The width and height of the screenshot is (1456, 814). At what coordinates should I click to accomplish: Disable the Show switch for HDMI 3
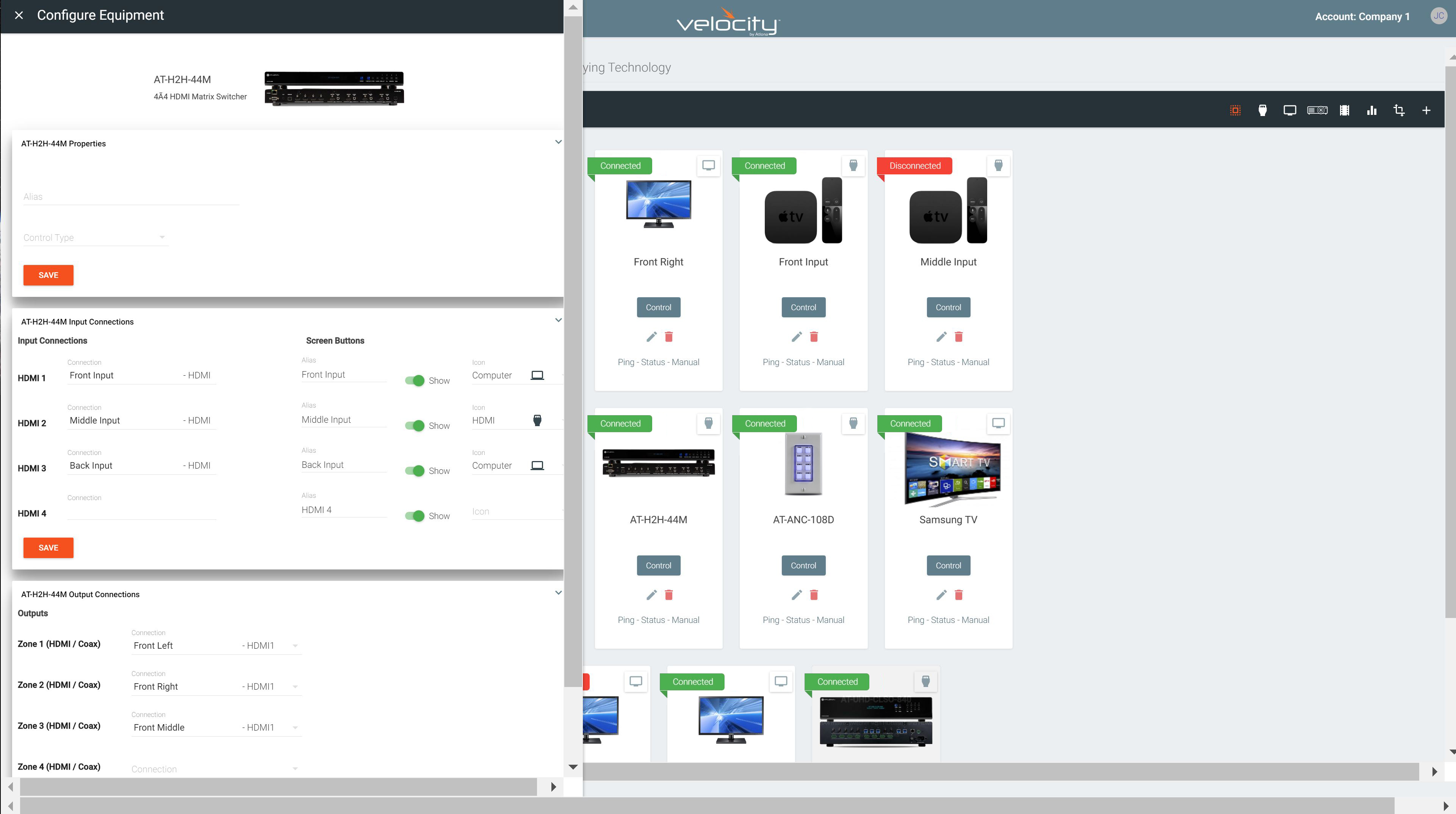(415, 471)
